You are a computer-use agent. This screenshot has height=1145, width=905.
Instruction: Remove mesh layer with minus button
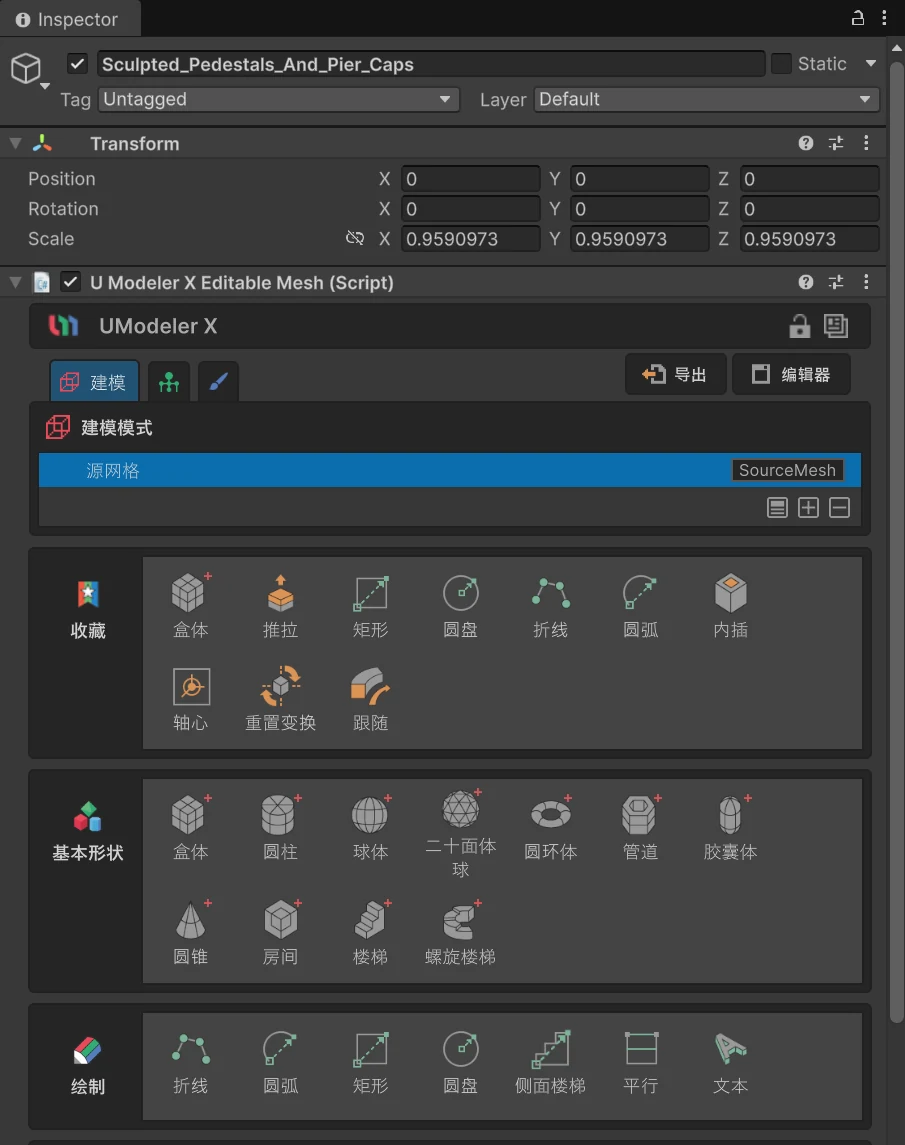point(839,508)
